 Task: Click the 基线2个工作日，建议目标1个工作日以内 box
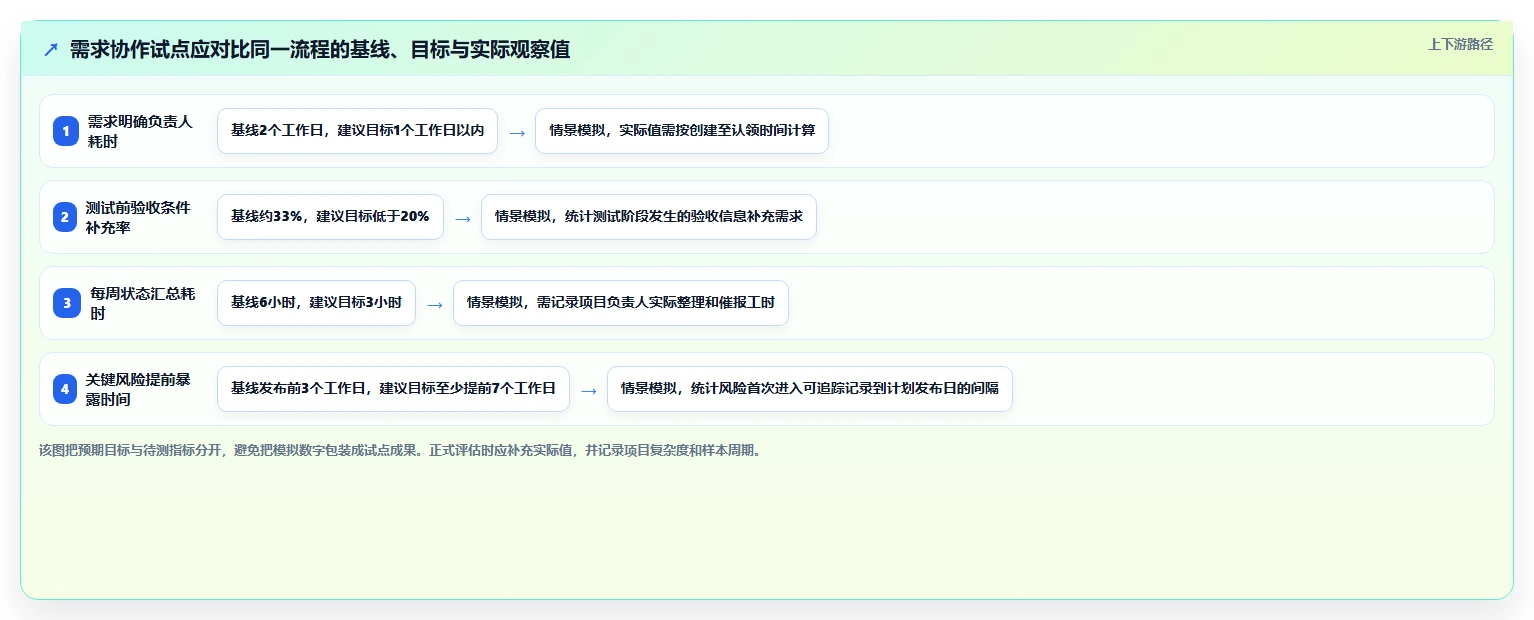pyautogui.click(x=357, y=131)
